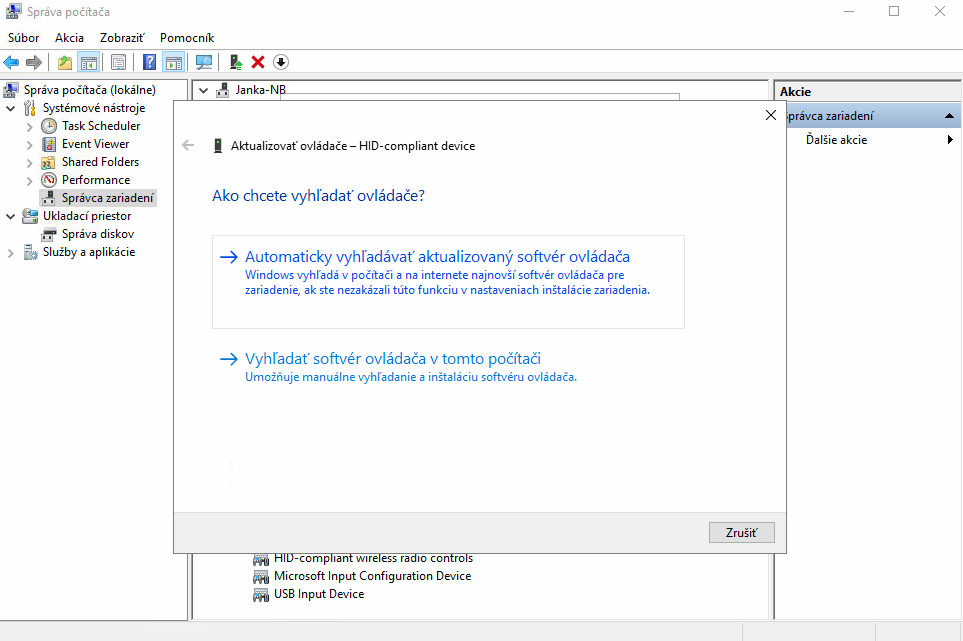The width and height of the screenshot is (963, 641).
Task: Open the Akcia menu
Action: 69,37
